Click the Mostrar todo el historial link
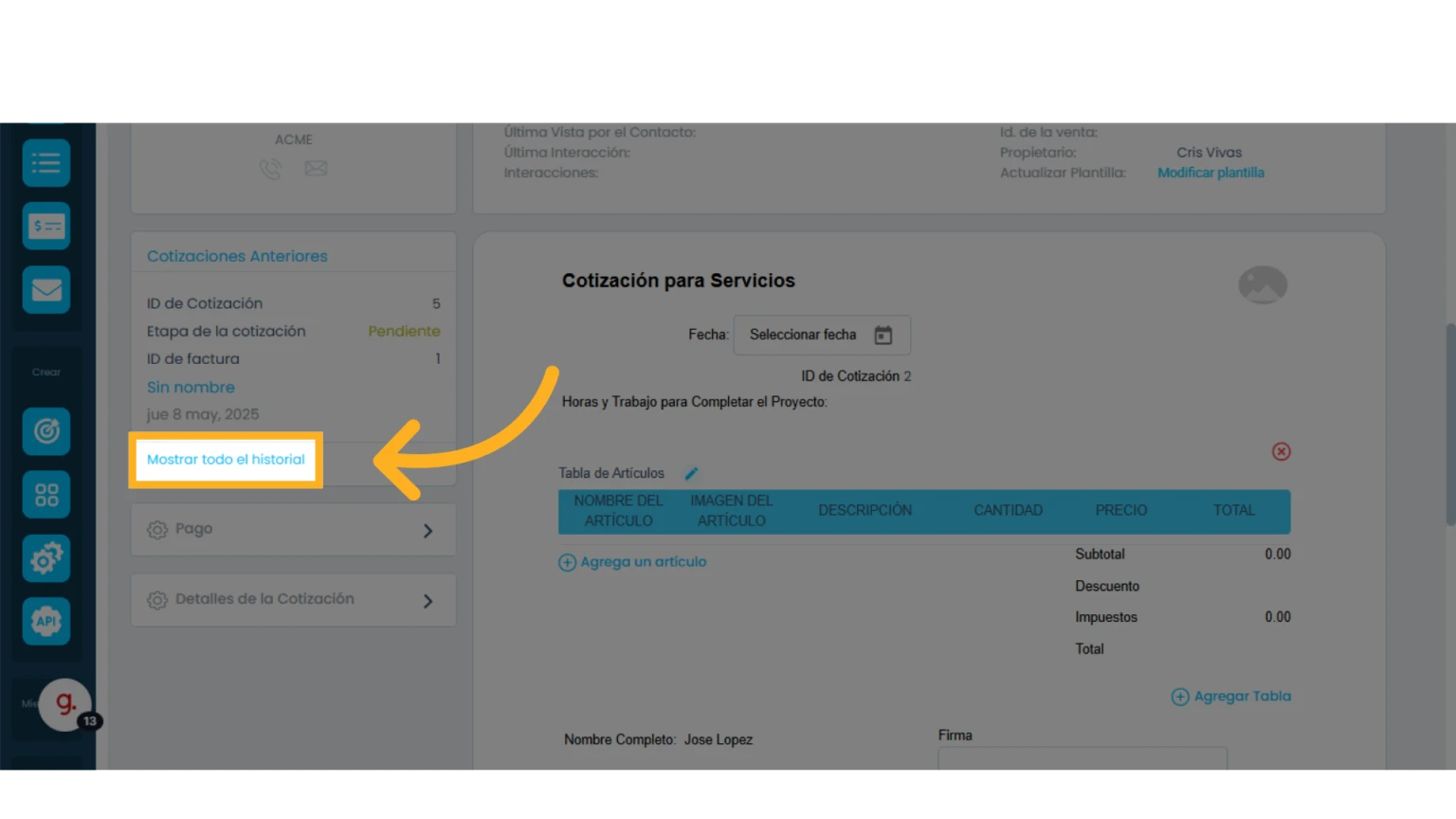 pos(226,460)
